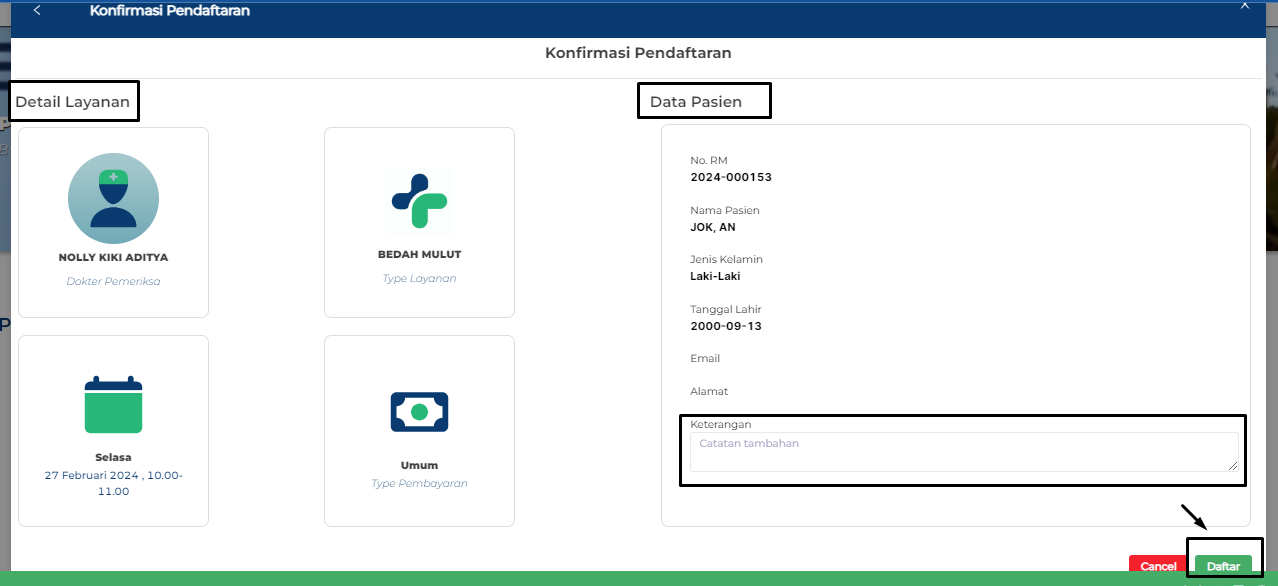Viewport: 1278px width, 586px height.
Task: Click the Email field label
Action: point(705,358)
